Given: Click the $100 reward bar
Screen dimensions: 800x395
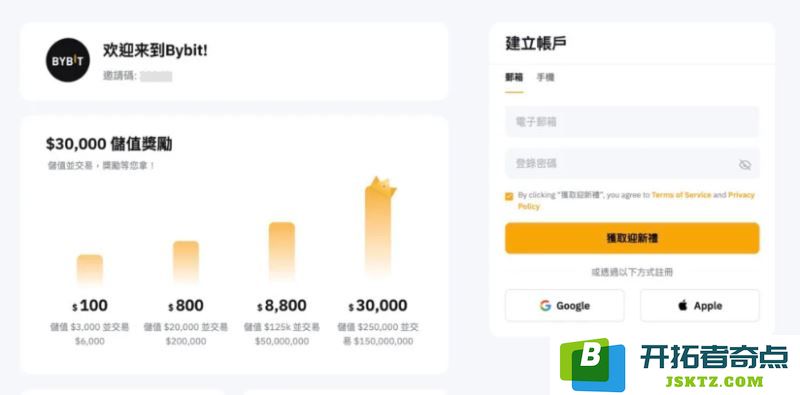Looking at the screenshot, I should coord(90,269).
